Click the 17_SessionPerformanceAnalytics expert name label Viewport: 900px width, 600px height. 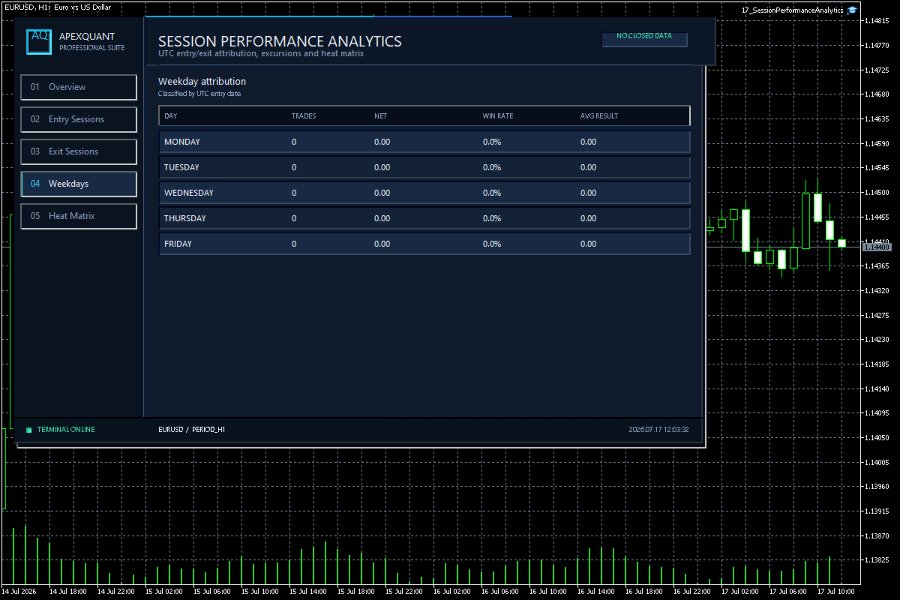tap(793, 10)
